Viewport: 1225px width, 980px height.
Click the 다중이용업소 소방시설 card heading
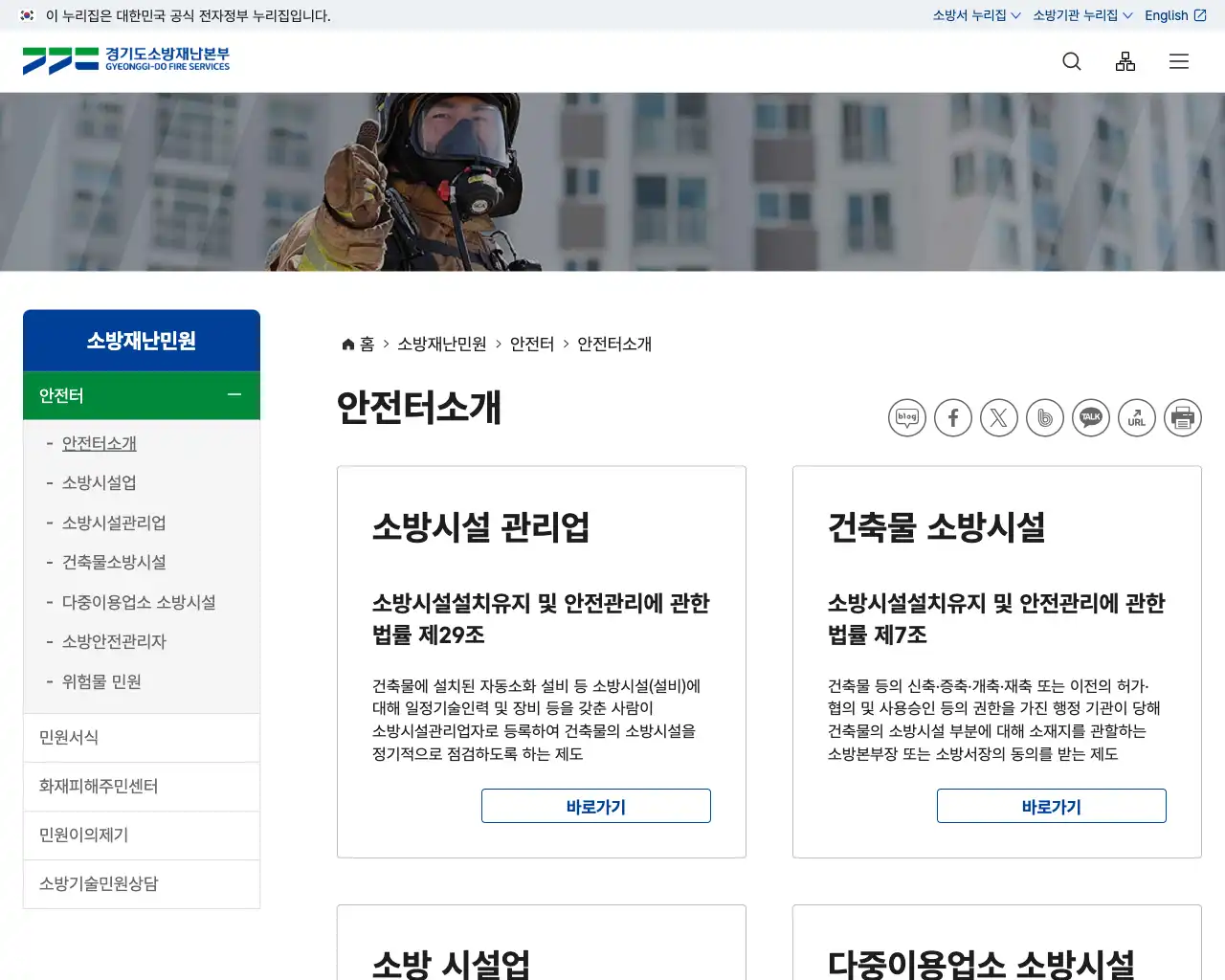[x=981, y=964]
